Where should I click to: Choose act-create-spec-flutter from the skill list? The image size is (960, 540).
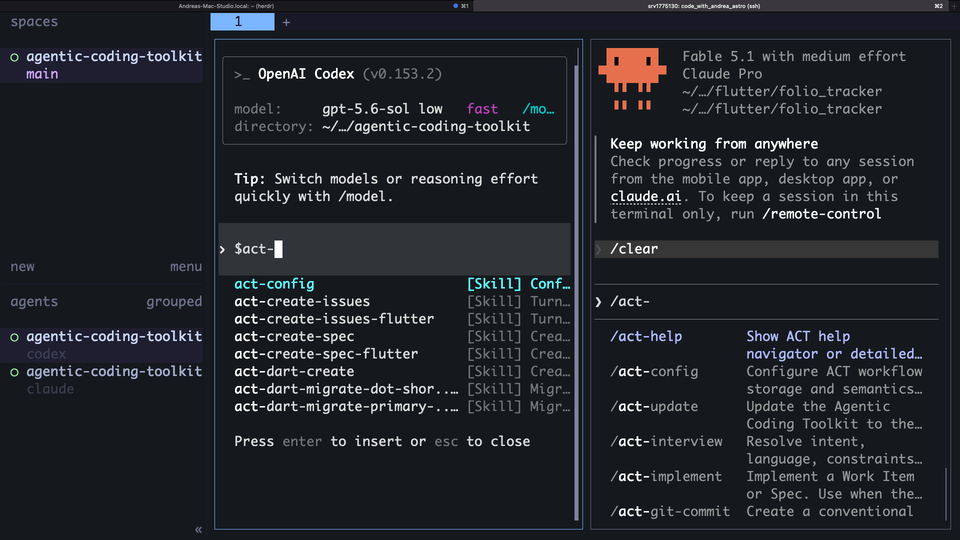click(402, 354)
